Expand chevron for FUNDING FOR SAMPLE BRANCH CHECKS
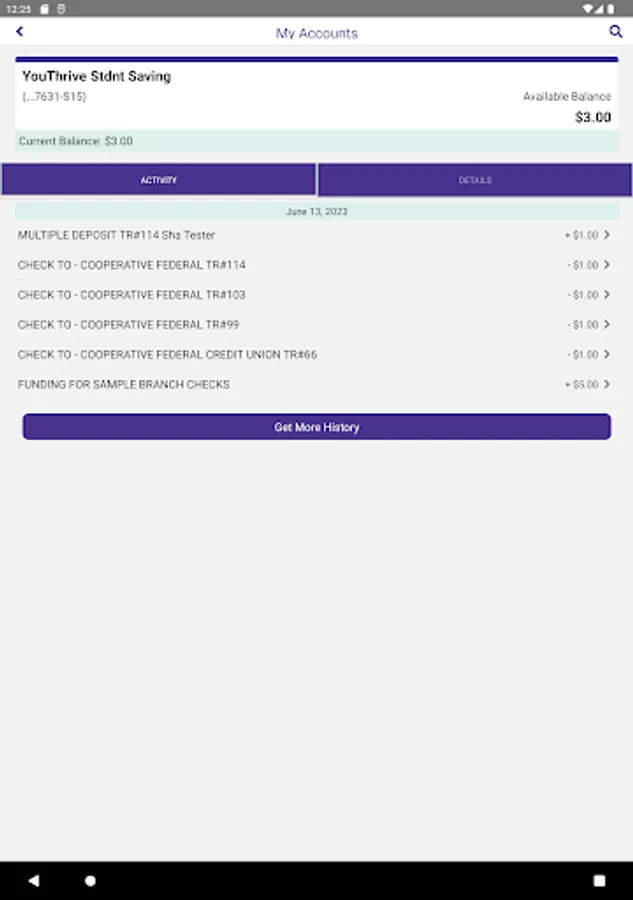The image size is (633, 900). click(607, 384)
